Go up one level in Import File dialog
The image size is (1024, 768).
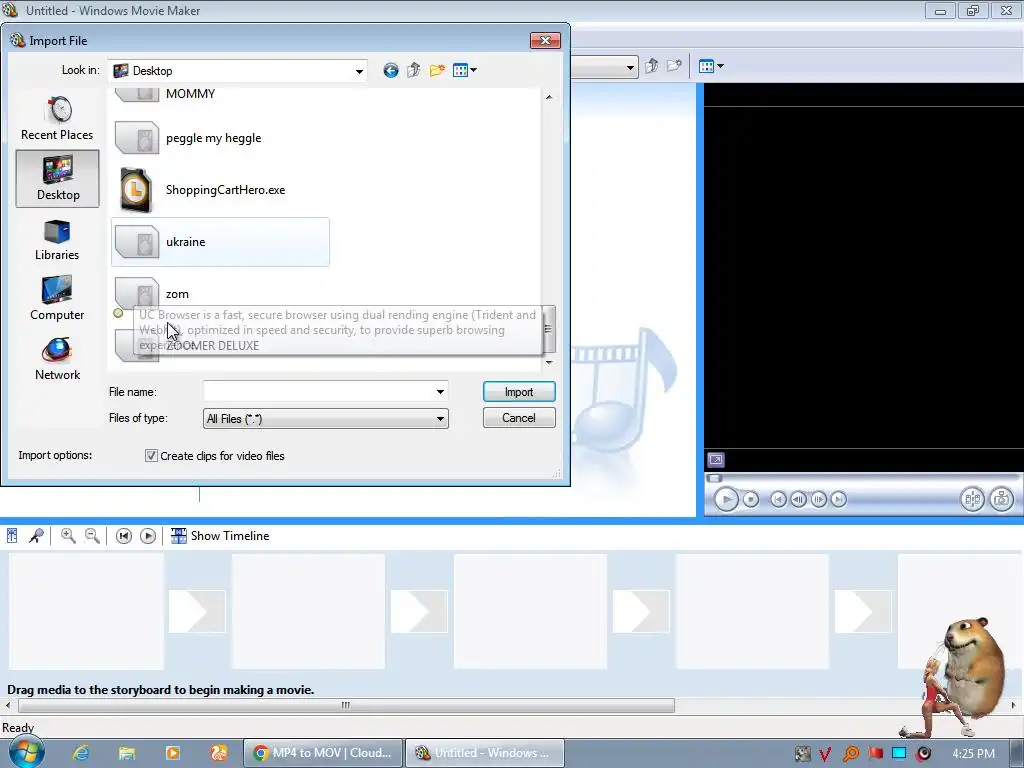413,71
